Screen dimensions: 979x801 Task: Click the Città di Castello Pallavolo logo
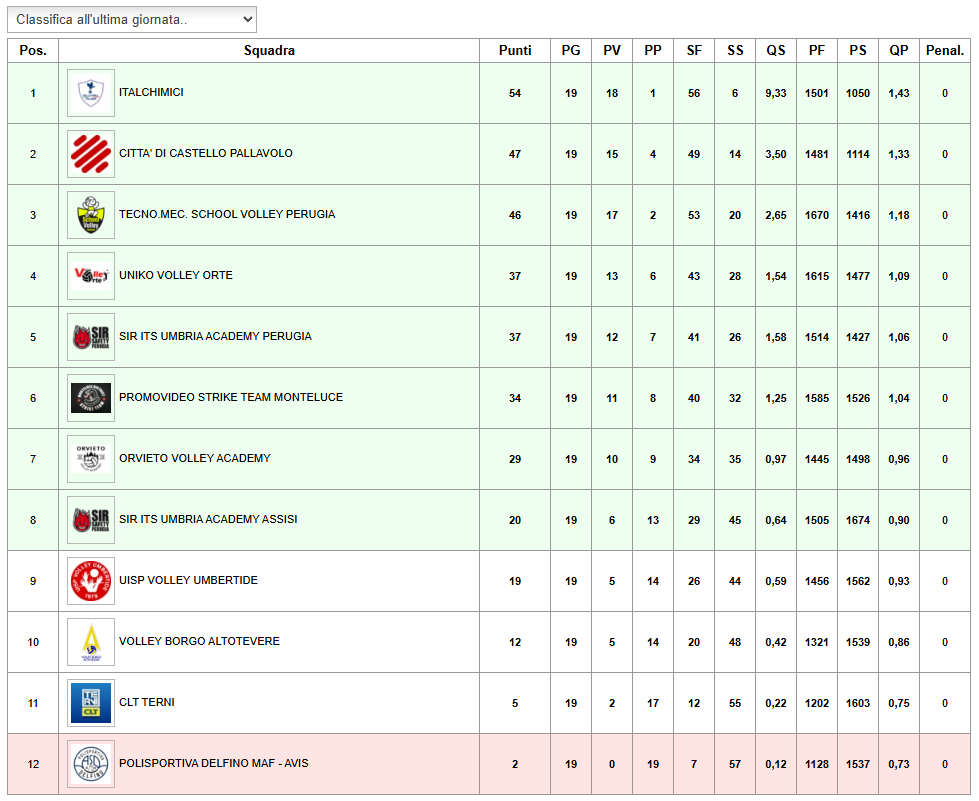pos(91,154)
